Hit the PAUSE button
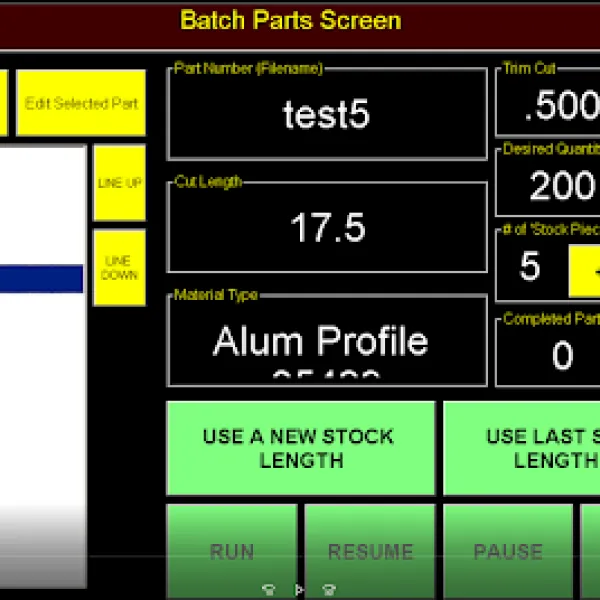The image size is (600, 600). [508, 551]
